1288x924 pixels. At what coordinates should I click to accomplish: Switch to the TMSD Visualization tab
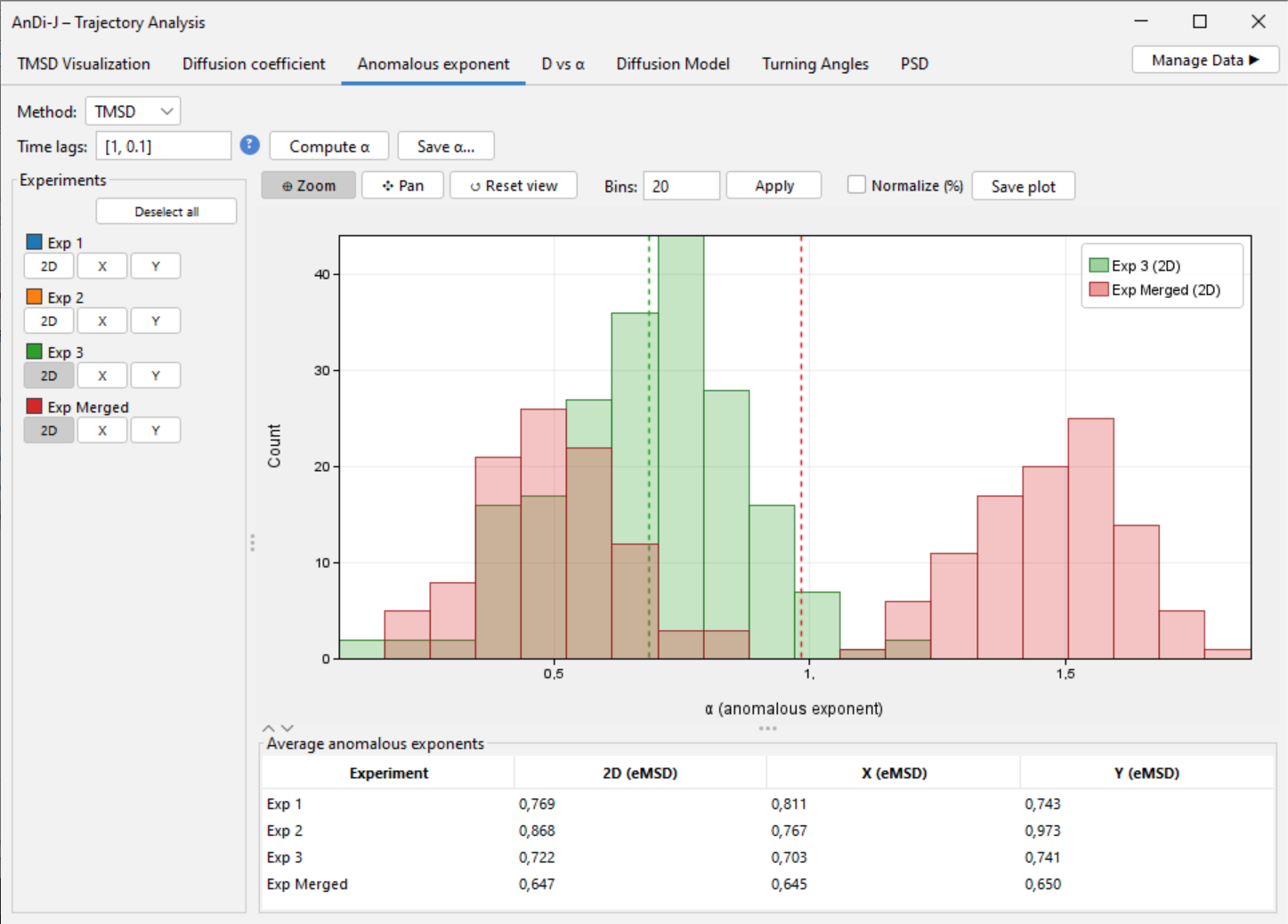[84, 64]
